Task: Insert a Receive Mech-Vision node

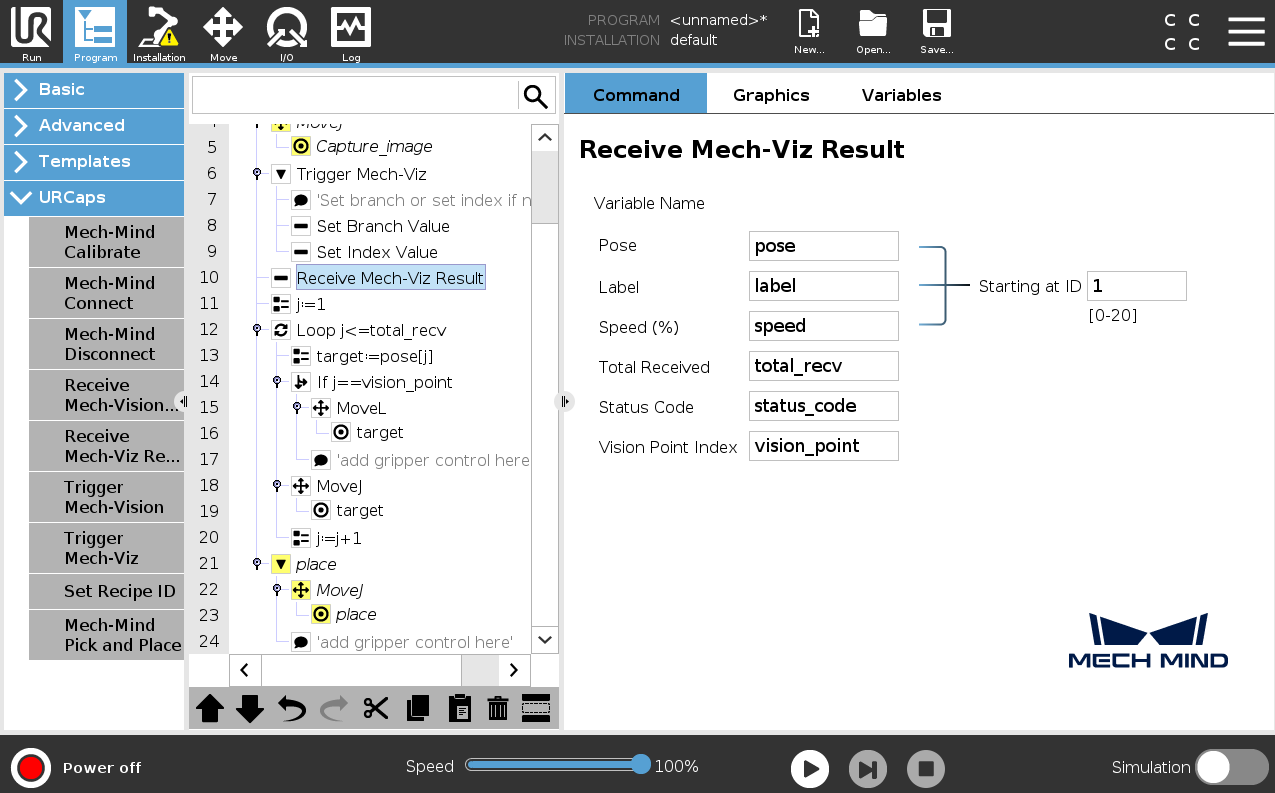Action: coord(106,395)
